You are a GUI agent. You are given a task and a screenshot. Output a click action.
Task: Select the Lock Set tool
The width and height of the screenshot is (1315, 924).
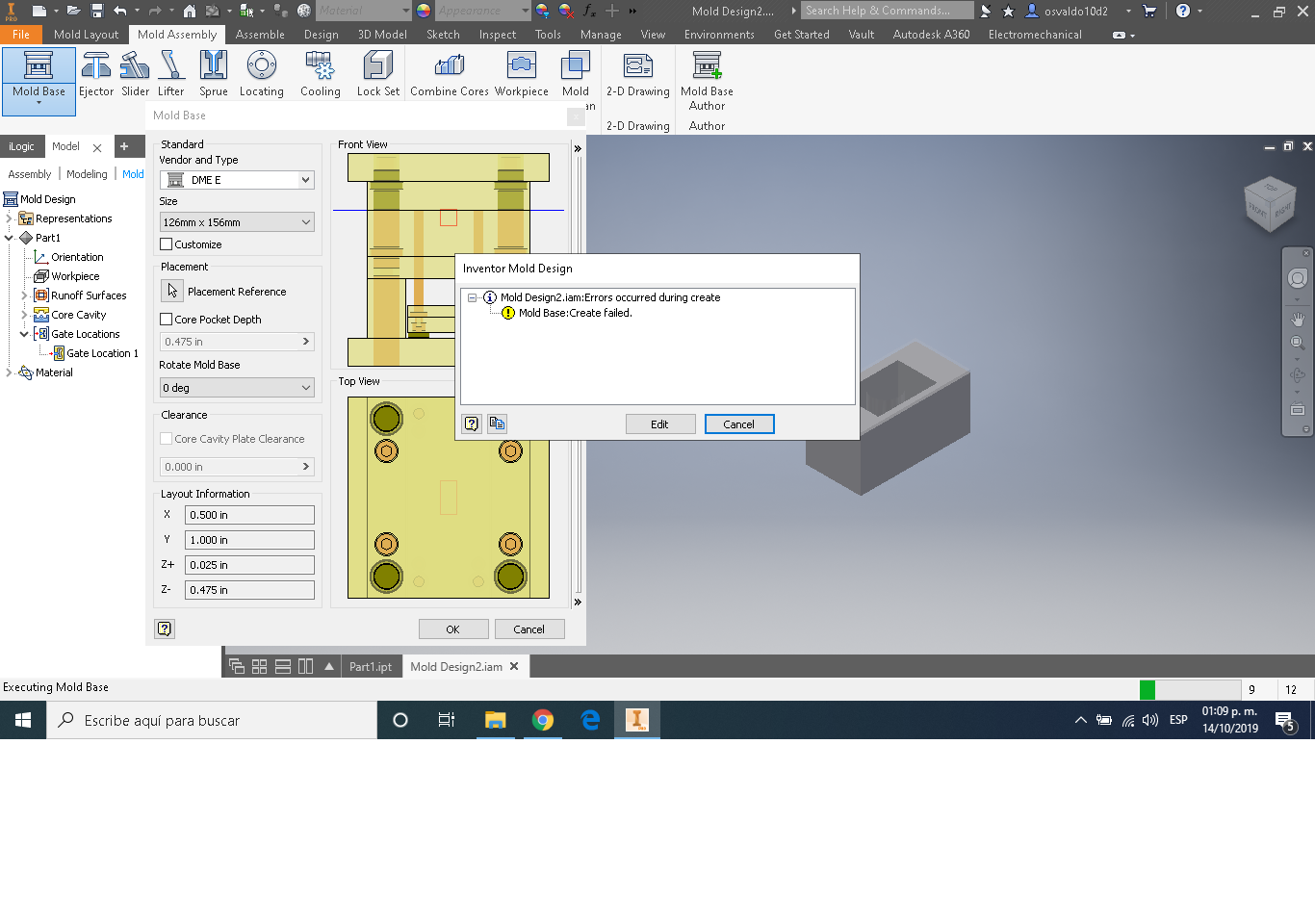click(377, 74)
